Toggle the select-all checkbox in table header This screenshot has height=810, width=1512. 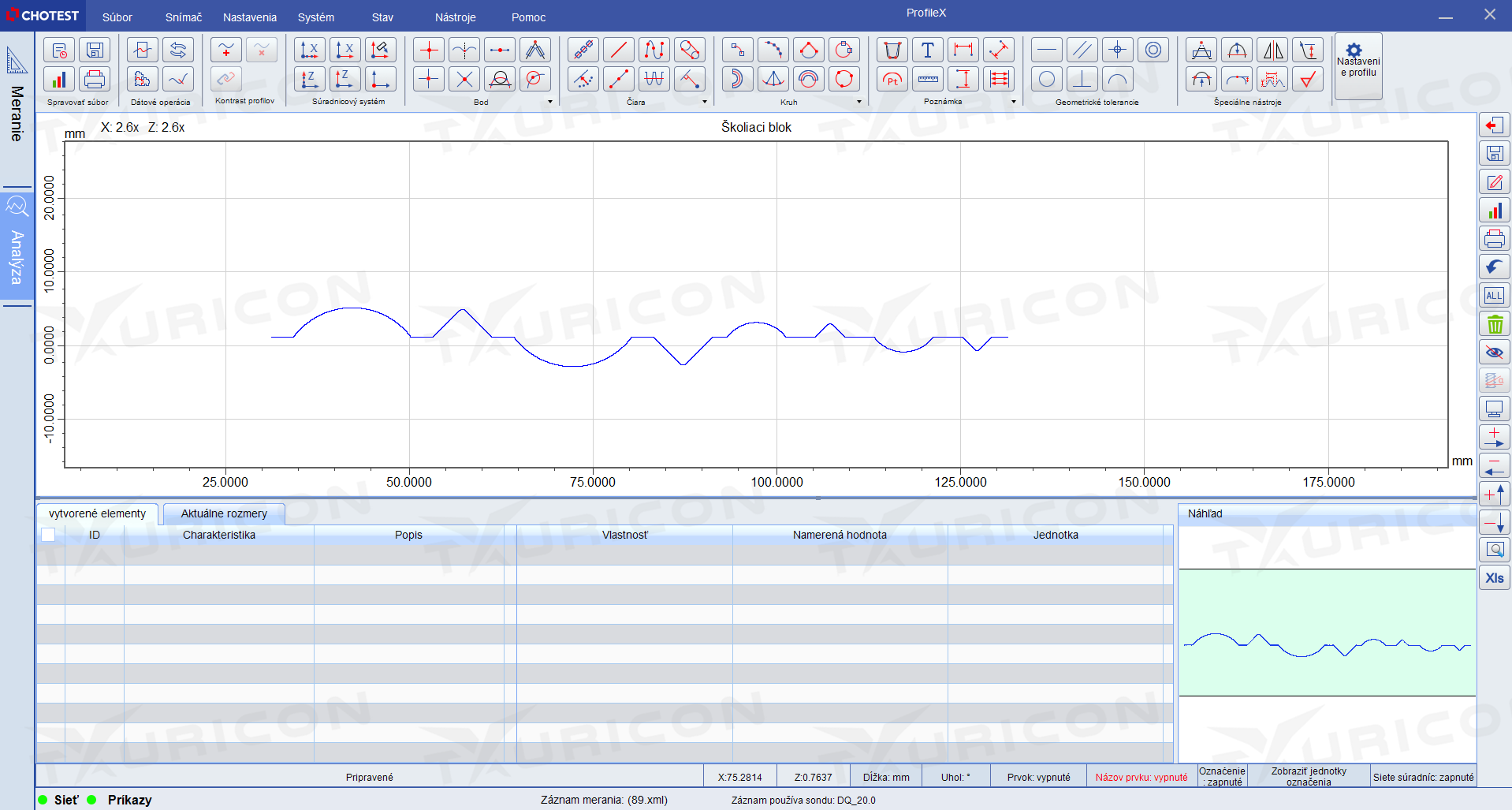coord(48,535)
